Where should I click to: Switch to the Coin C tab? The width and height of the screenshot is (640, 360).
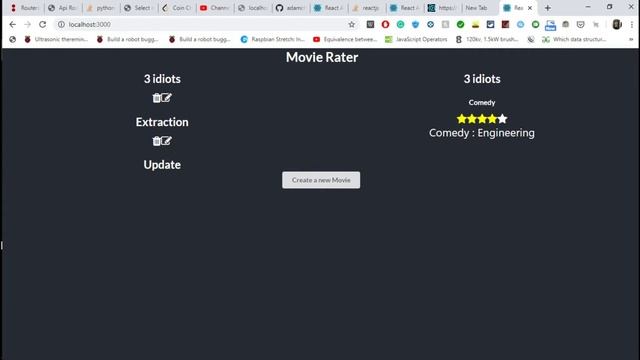pyautogui.click(x=176, y=8)
